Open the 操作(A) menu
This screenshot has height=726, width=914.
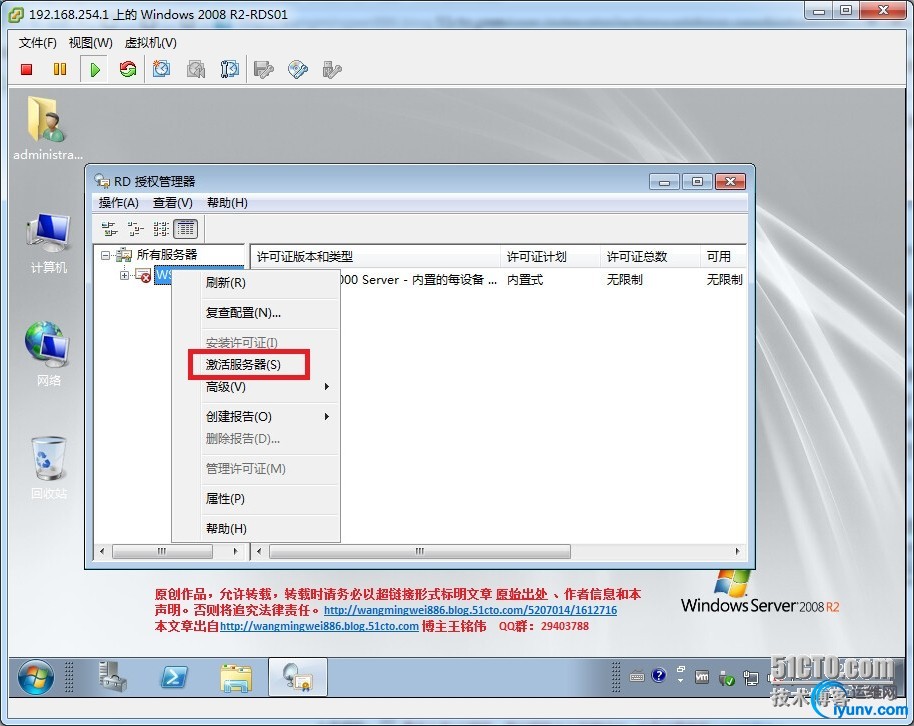[x=119, y=202]
